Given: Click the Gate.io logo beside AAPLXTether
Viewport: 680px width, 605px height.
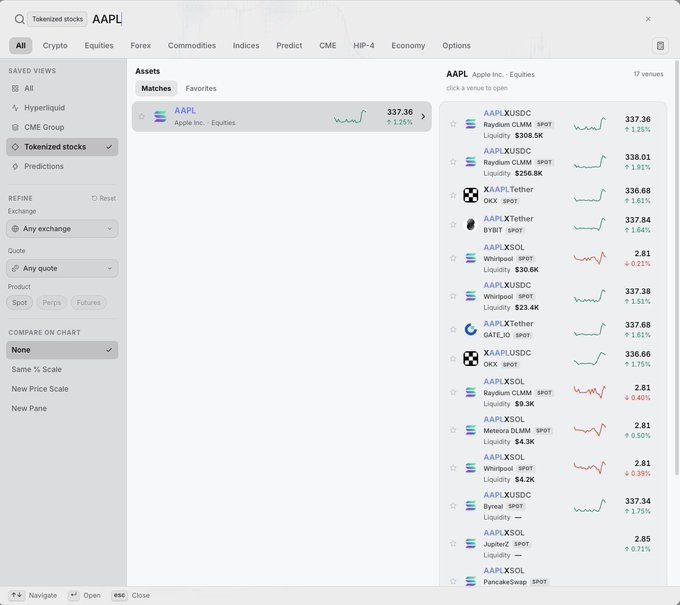Looking at the screenshot, I should [471, 329].
